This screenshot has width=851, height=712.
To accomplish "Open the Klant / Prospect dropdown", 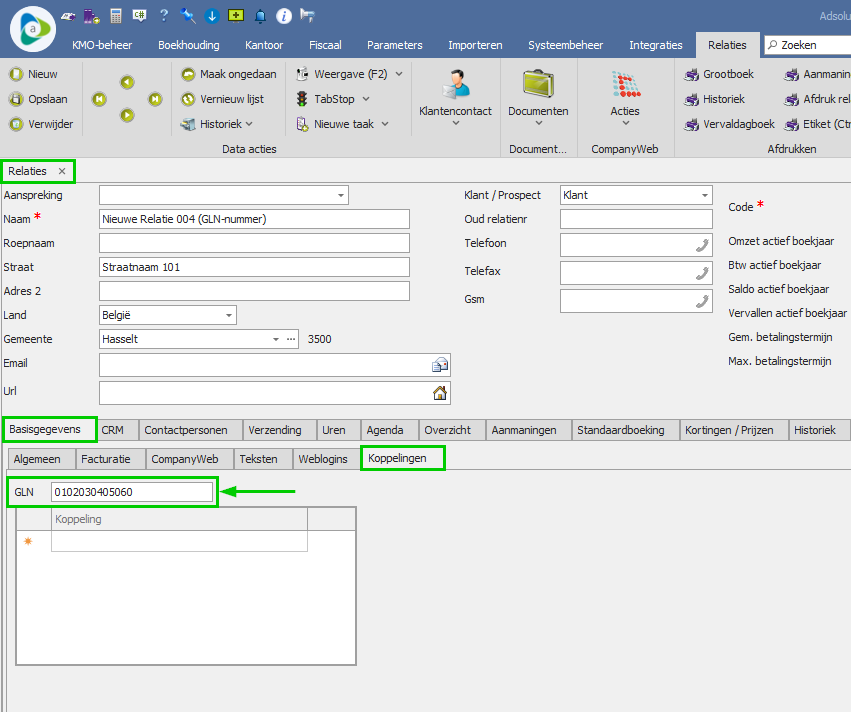I will 704,195.
